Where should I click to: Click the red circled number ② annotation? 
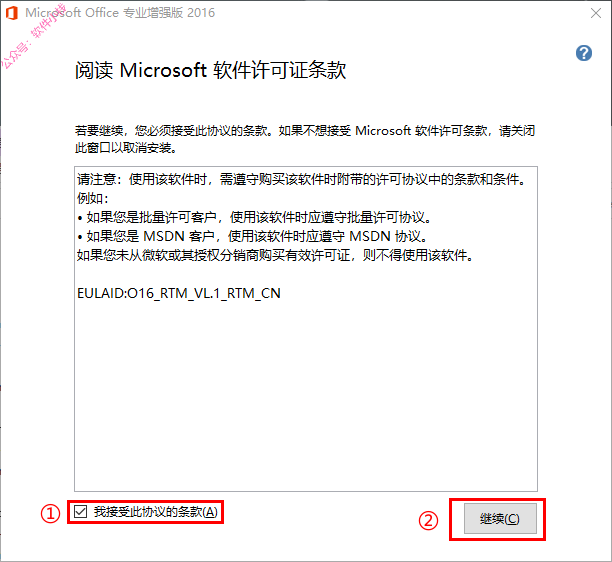428,521
